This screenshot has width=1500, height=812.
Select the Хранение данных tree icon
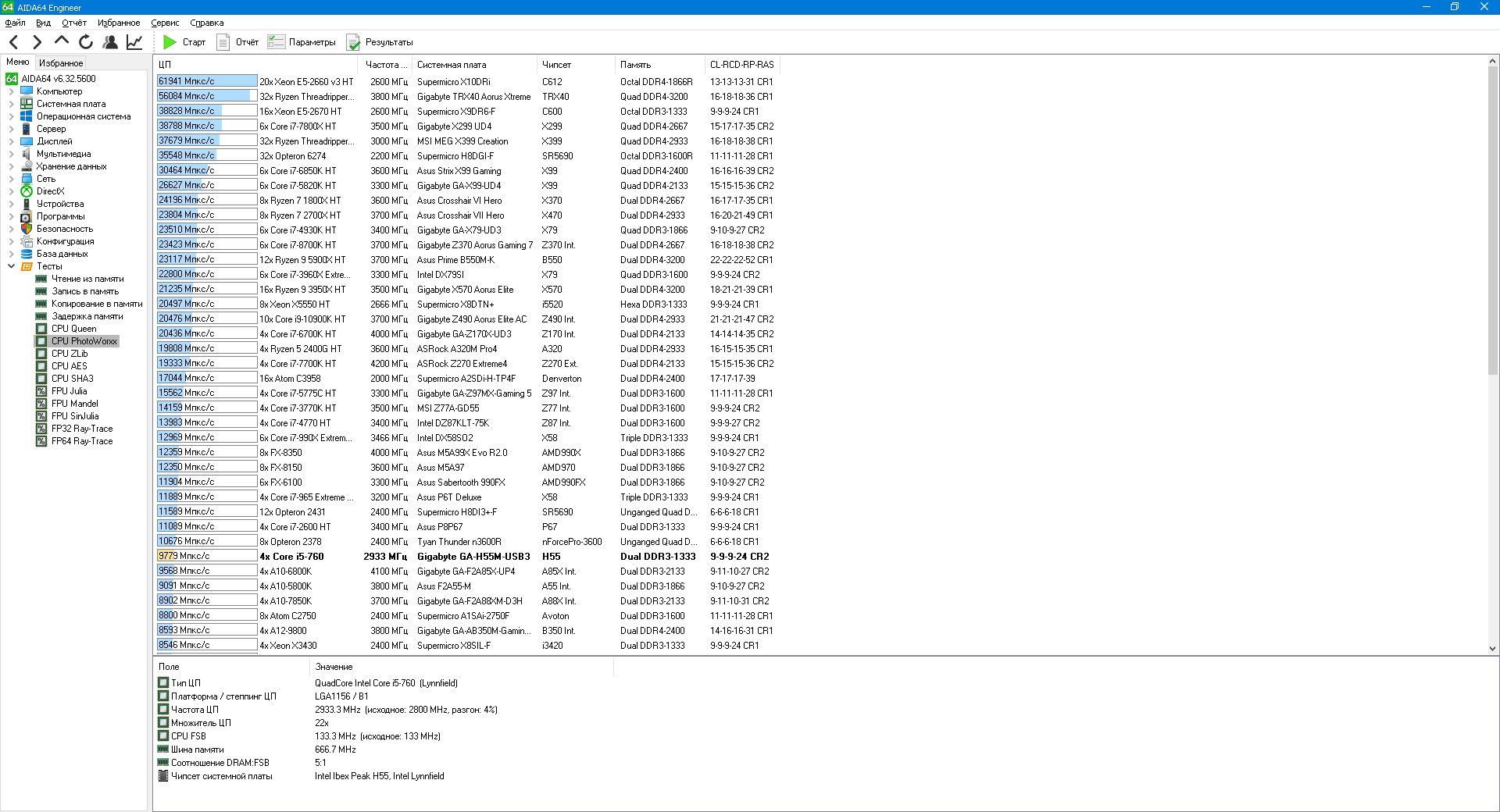(27, 166)
